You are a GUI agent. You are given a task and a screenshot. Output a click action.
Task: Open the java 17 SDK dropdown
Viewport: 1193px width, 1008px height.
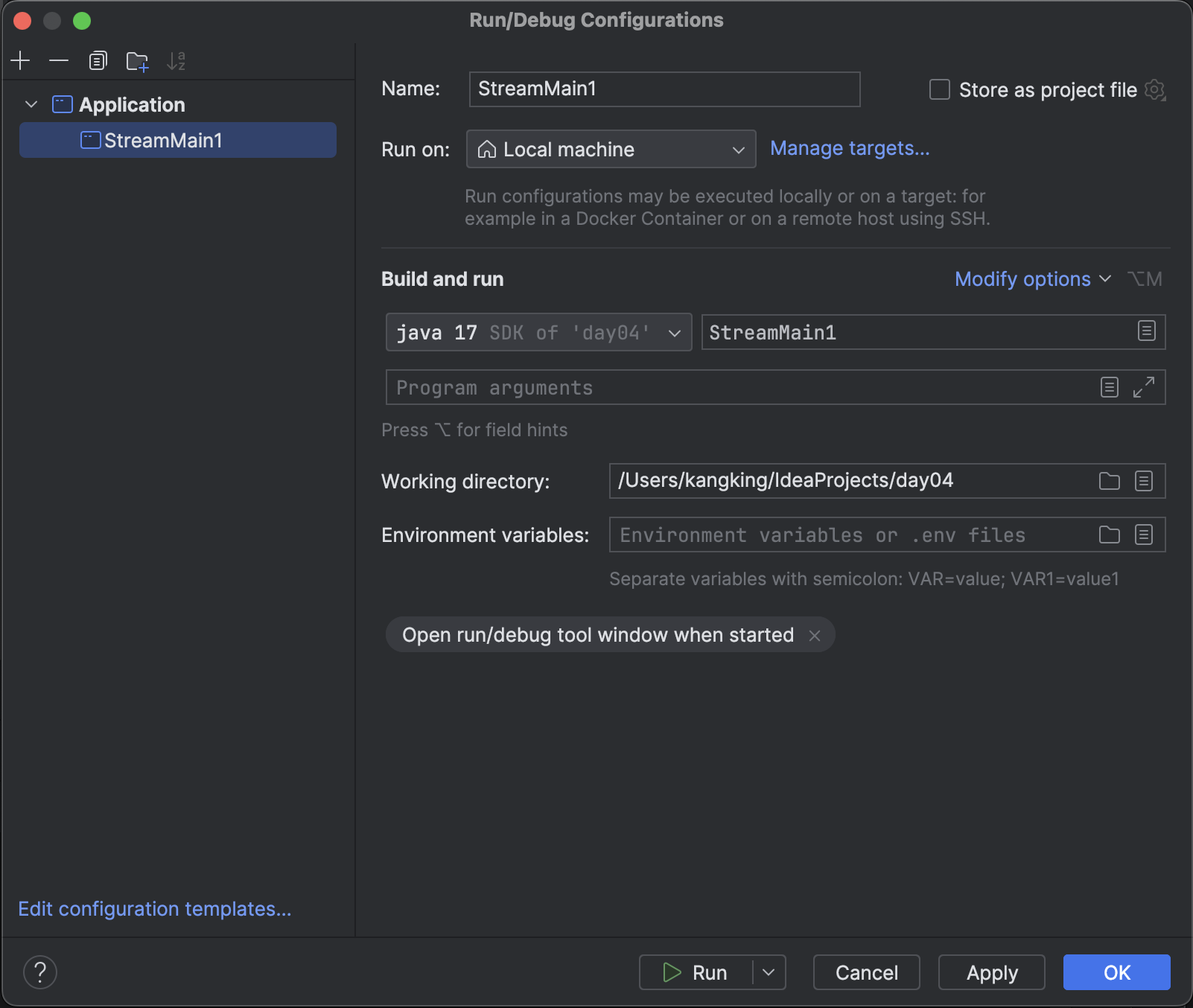(538, 332)
